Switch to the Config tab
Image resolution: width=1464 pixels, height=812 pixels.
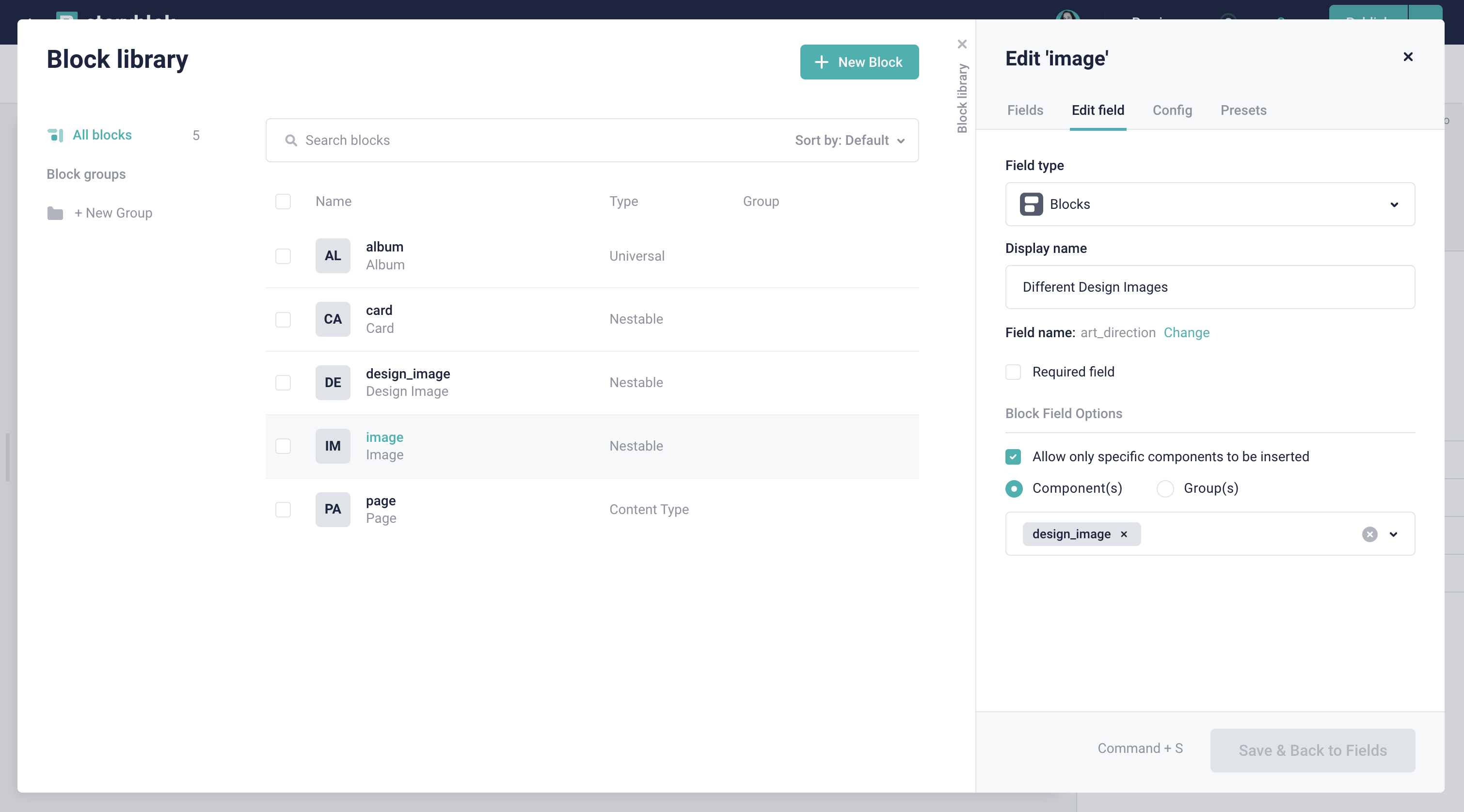pyautogui.click(x=1172, y=110)
